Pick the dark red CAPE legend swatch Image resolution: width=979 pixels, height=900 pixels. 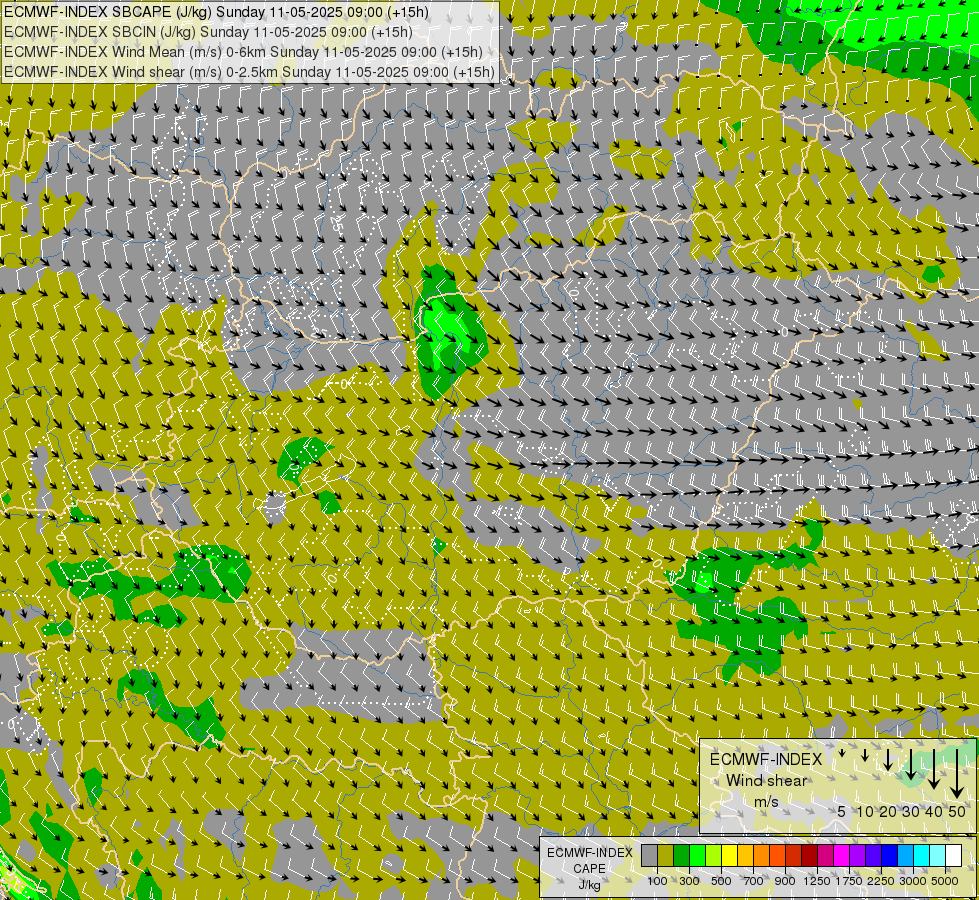click(809, 855)
